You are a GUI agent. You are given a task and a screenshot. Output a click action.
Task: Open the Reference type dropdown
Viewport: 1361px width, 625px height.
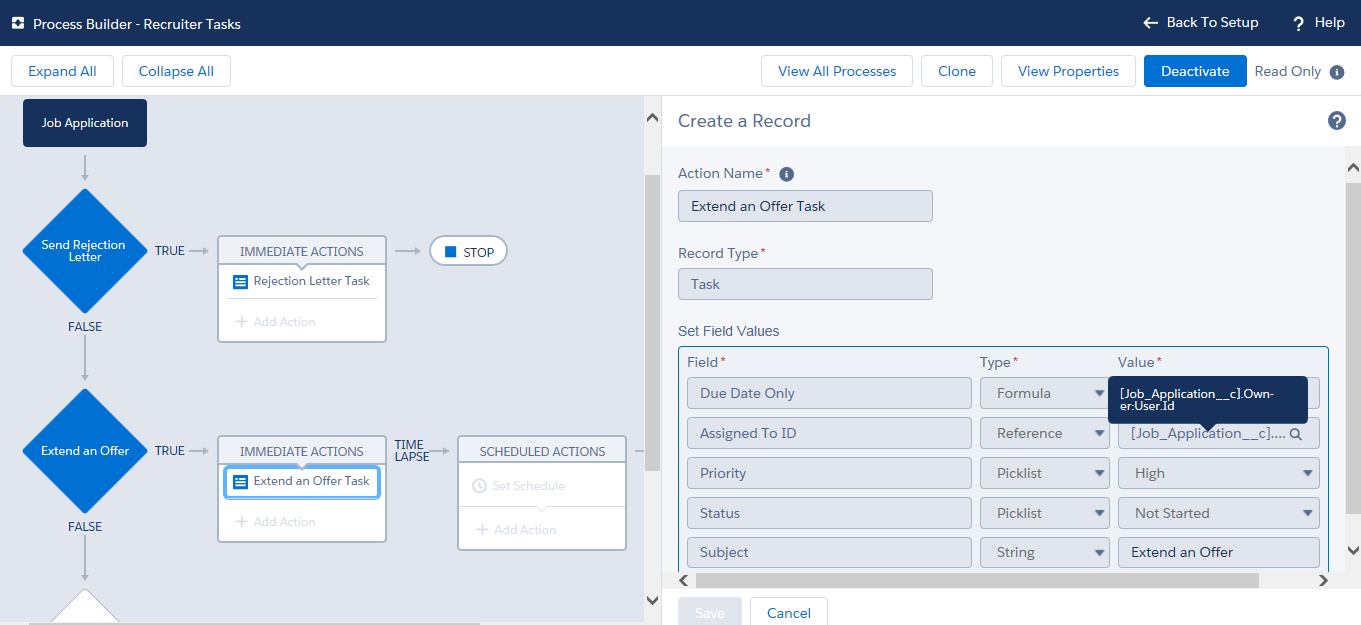coord(1043,433)
